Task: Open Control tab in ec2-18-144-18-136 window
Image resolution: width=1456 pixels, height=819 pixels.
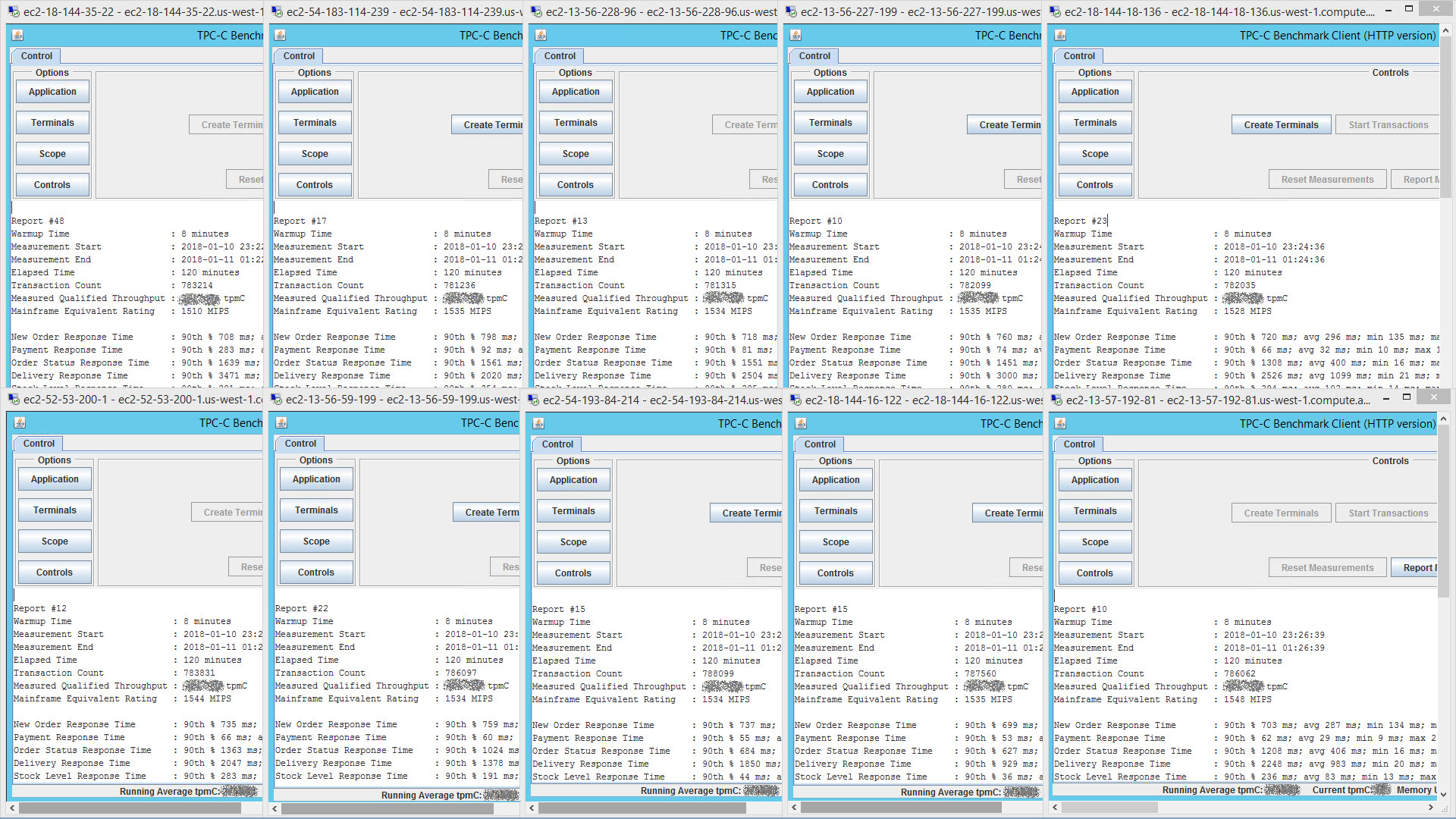Action: pyautogui.click(x=1079, y=56)
